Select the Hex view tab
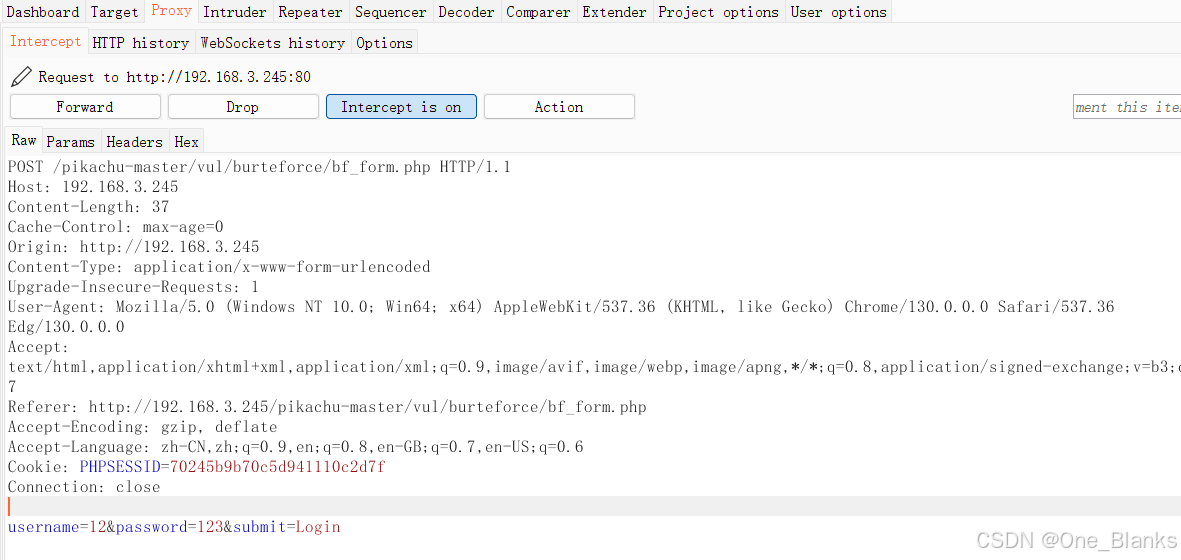This screenshot has width=1181, height=560. pos(186,142)
